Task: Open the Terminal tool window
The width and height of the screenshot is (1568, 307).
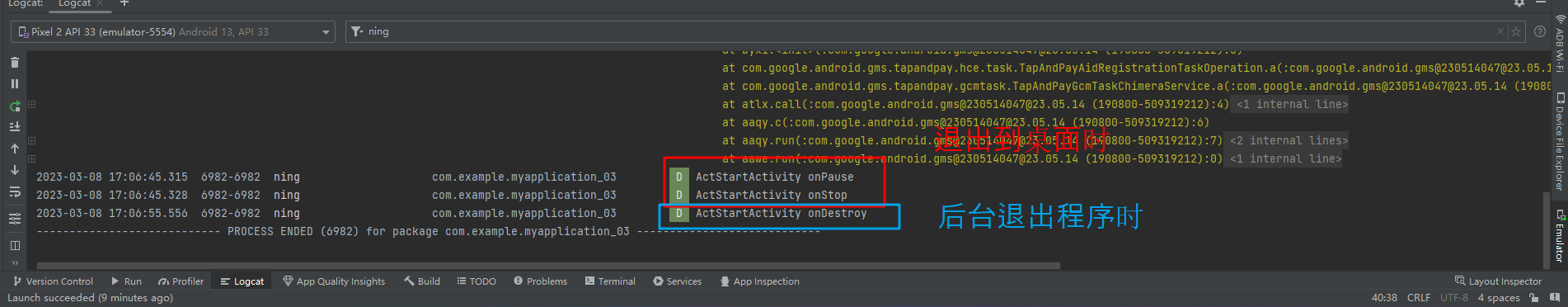Action: 610,281
